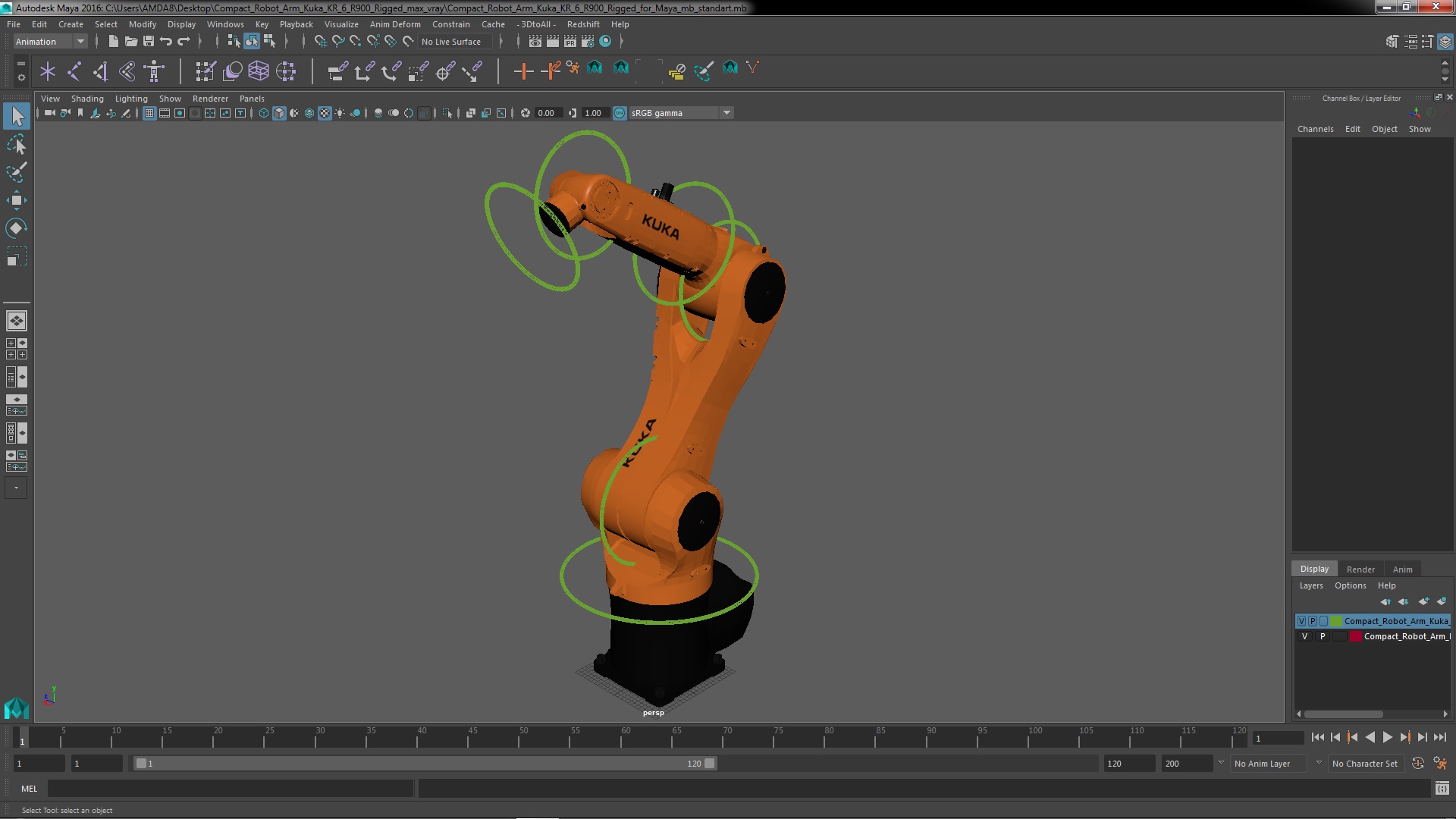Select the arrow Select tool
The width and height of the screenshot is (1456, 819).
(x=17, y=116)
